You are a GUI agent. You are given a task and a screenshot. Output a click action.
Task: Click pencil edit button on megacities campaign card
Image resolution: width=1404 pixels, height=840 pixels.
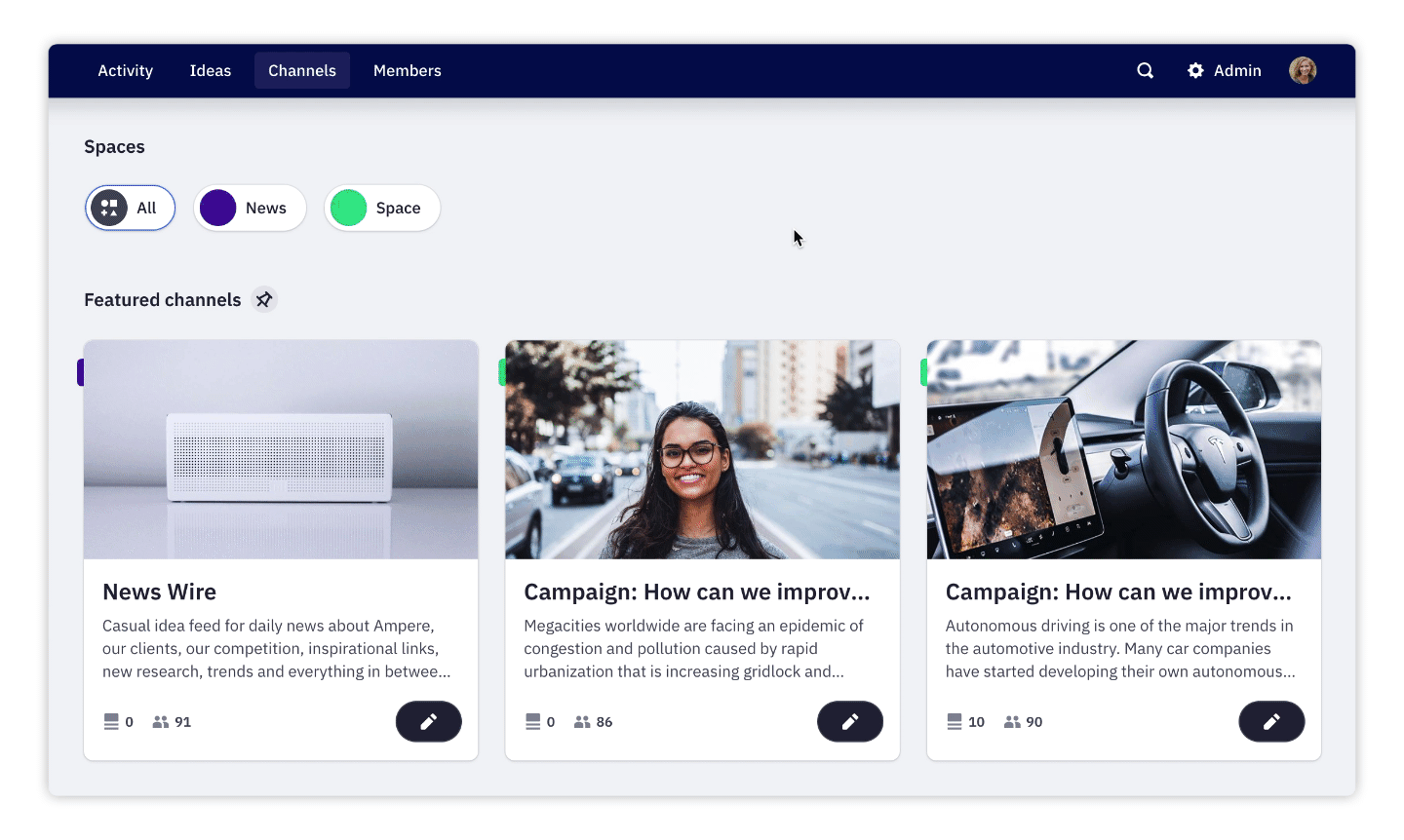849,721
